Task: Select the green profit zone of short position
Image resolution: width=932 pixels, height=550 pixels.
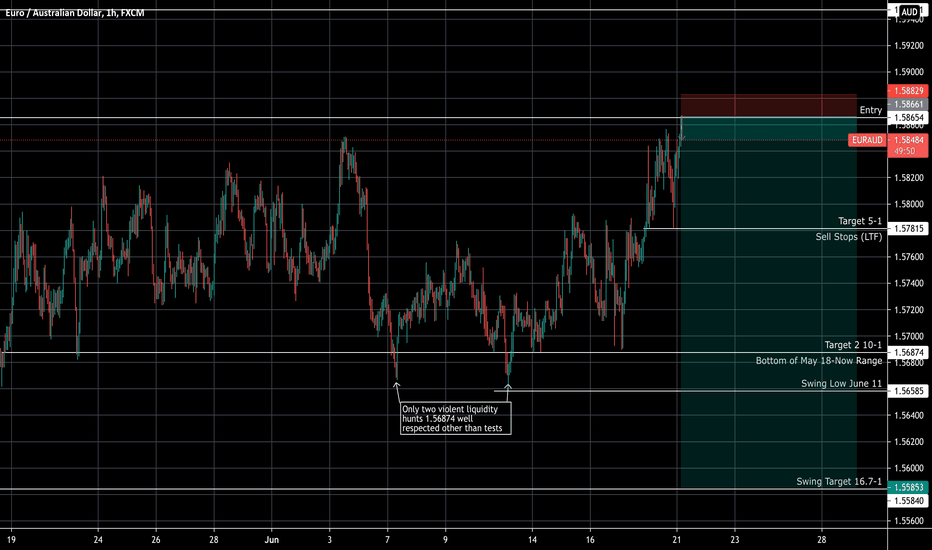Action: point(769,303)
